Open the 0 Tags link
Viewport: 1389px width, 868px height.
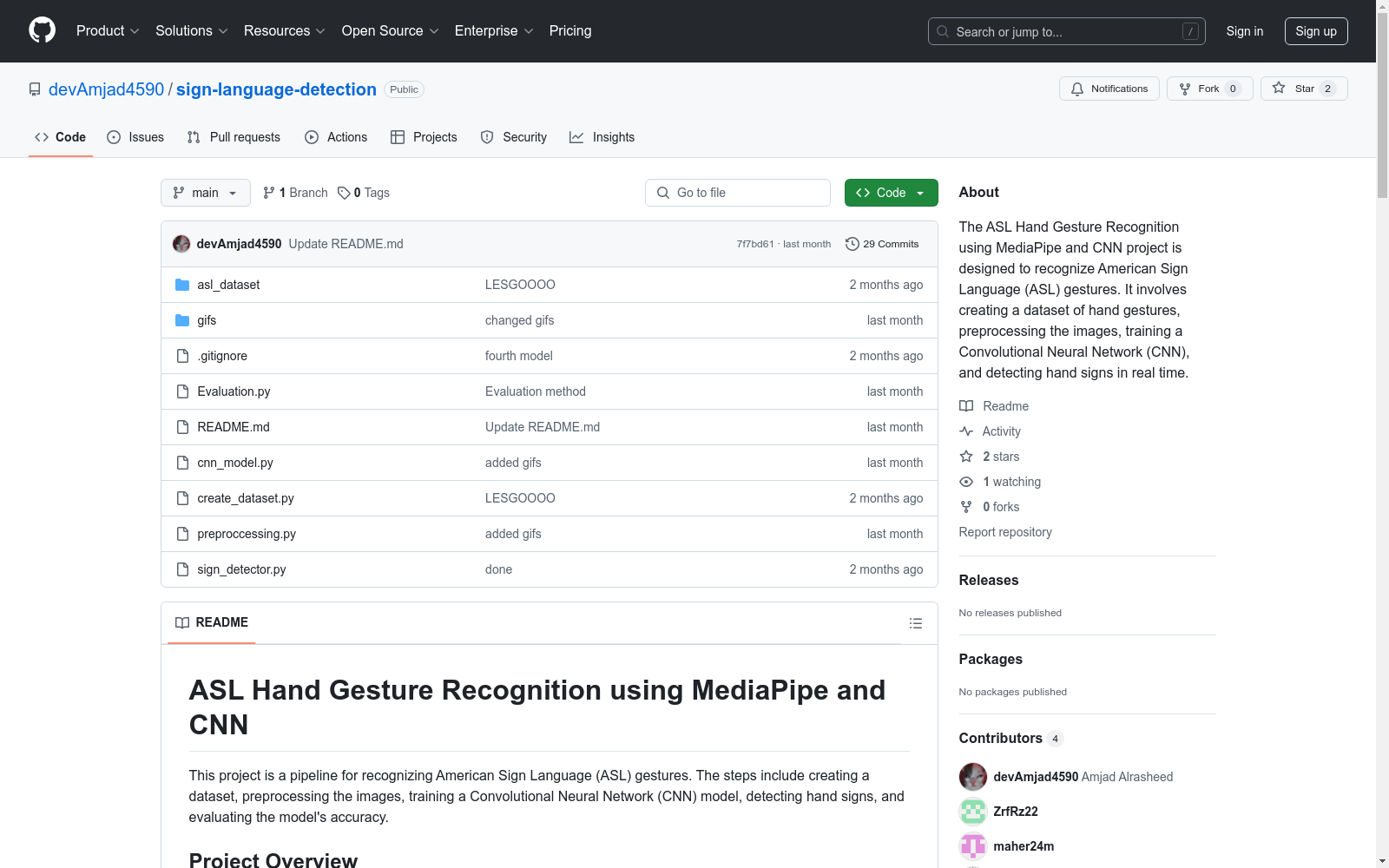coord(364,193)
